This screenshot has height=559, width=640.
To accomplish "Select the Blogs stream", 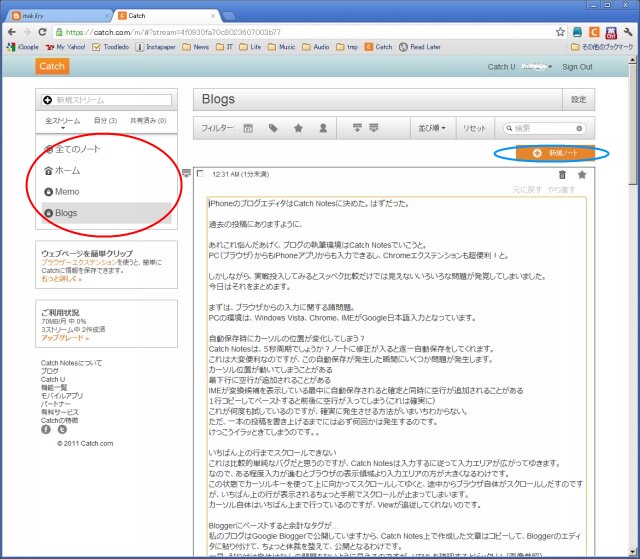I will (x=106, y=213).
